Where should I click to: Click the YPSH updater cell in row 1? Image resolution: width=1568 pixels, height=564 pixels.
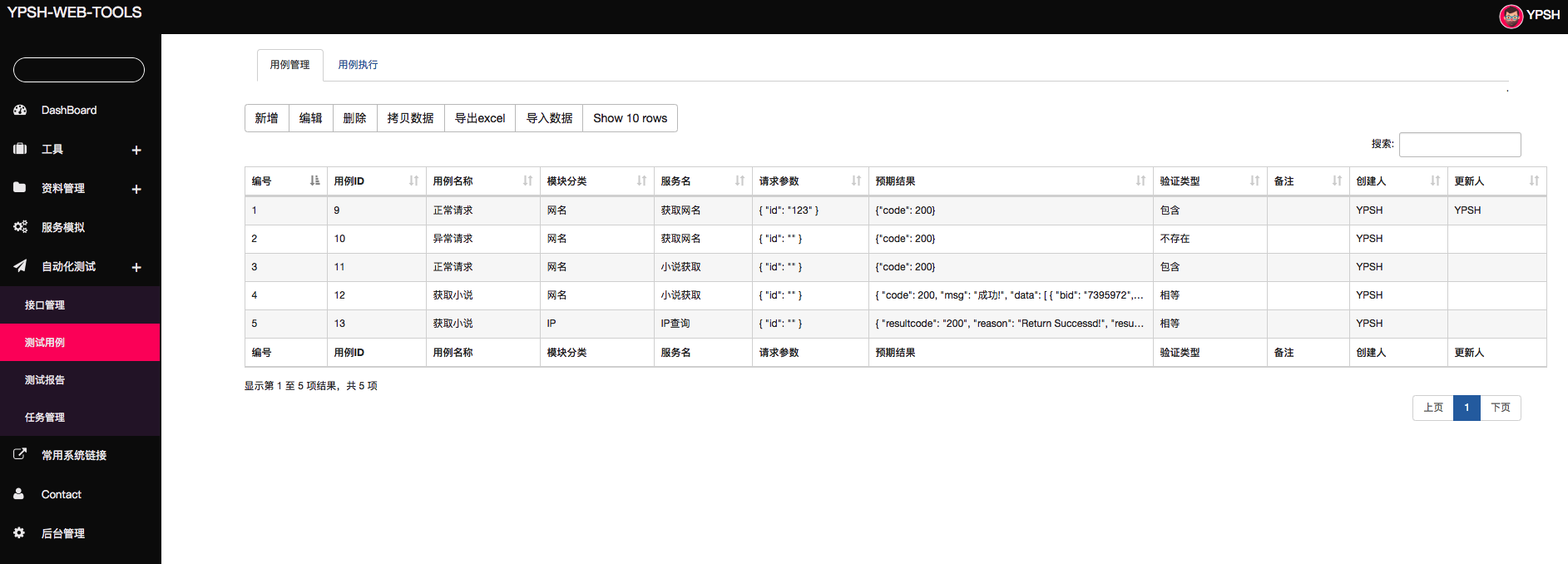tap(1496, 210)
